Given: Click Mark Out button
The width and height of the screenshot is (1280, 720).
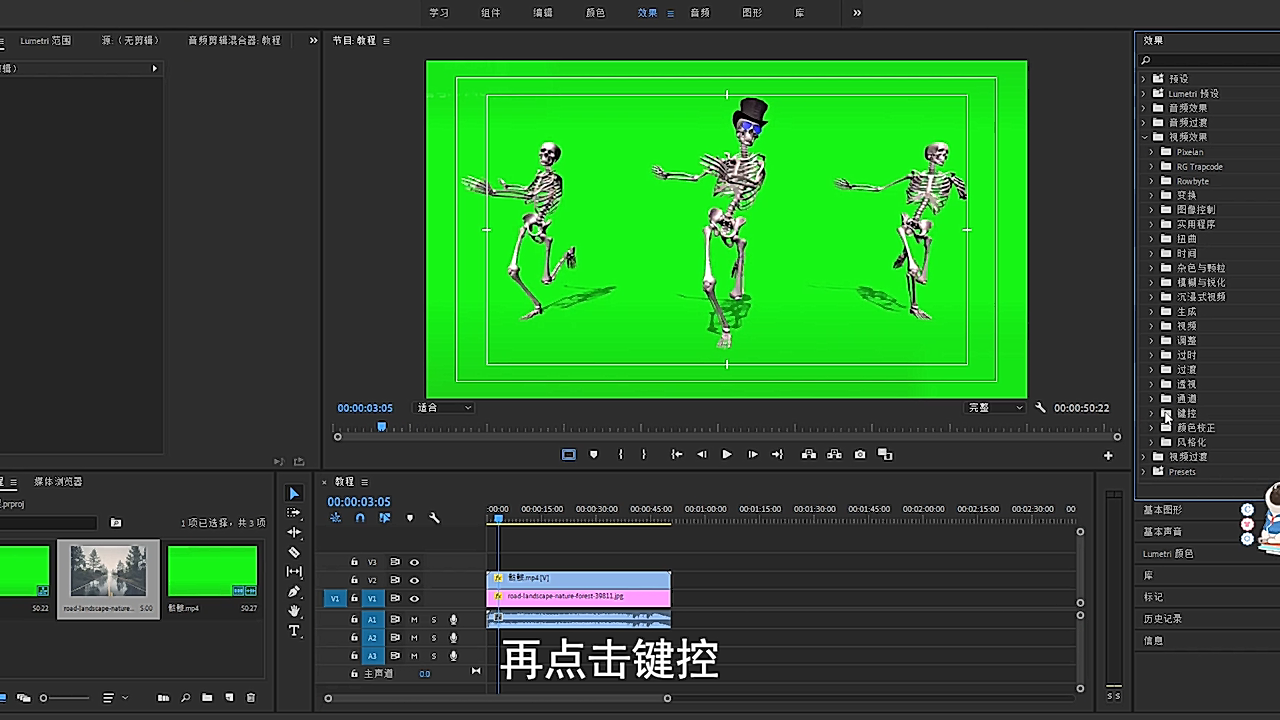Looking at the screenshot, I should pos(643,454).
